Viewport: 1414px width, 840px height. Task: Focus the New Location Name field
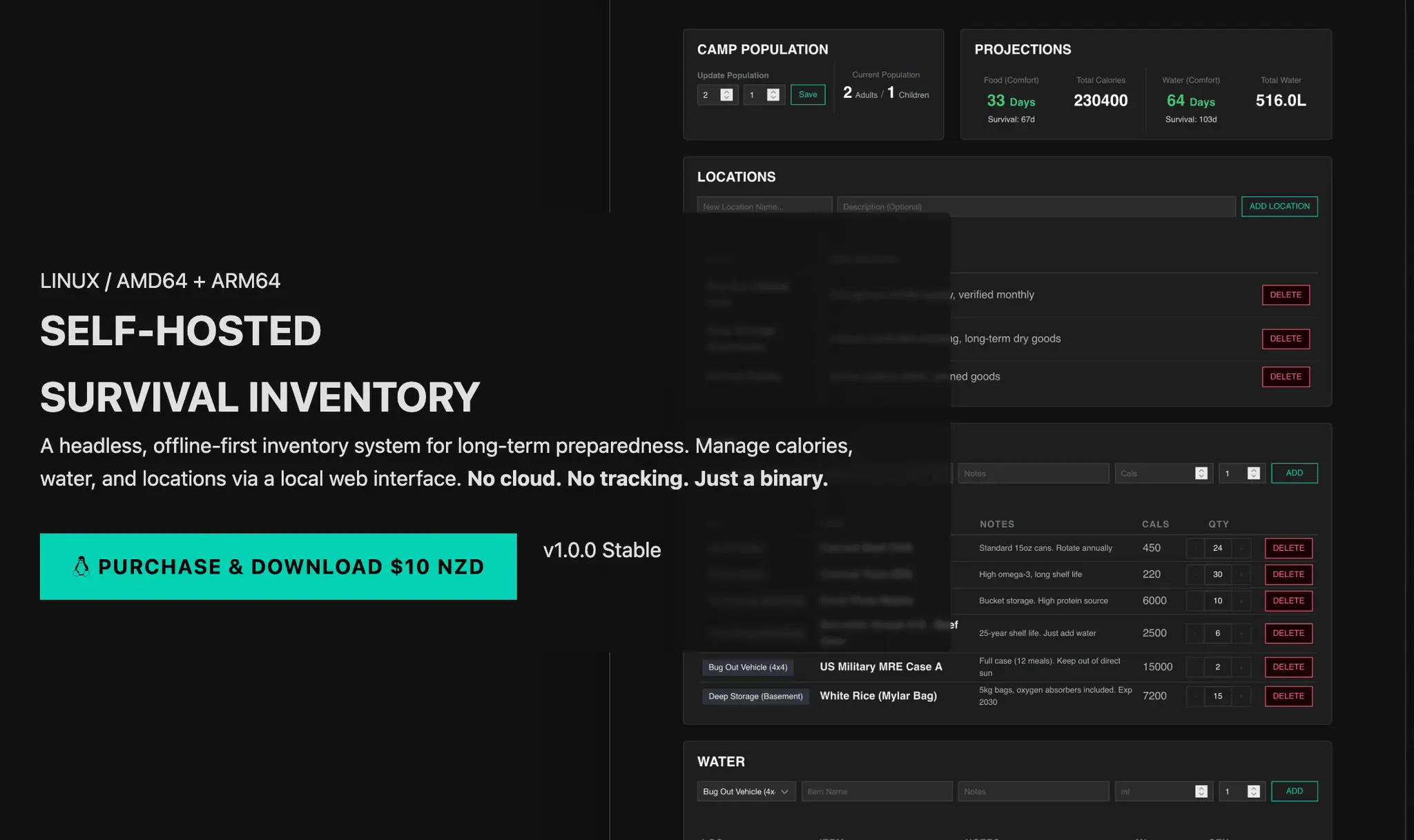click(764, 206)
